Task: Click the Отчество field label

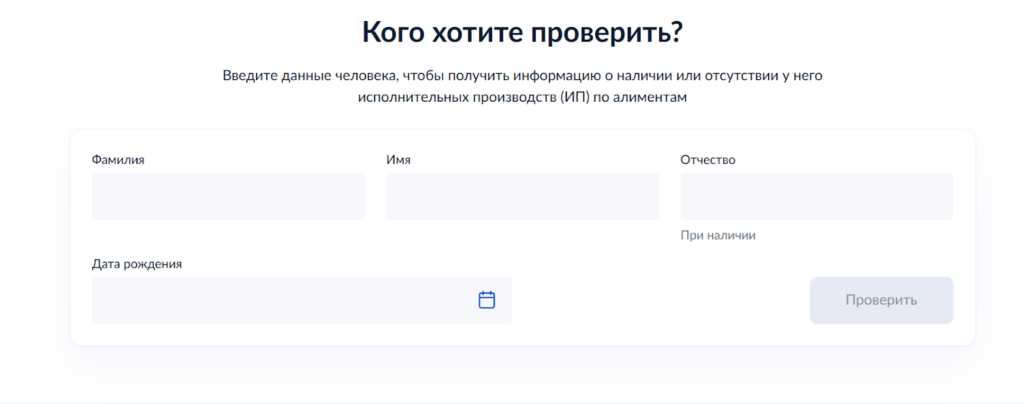Action: pyautogui.click(x=708, y=159)
